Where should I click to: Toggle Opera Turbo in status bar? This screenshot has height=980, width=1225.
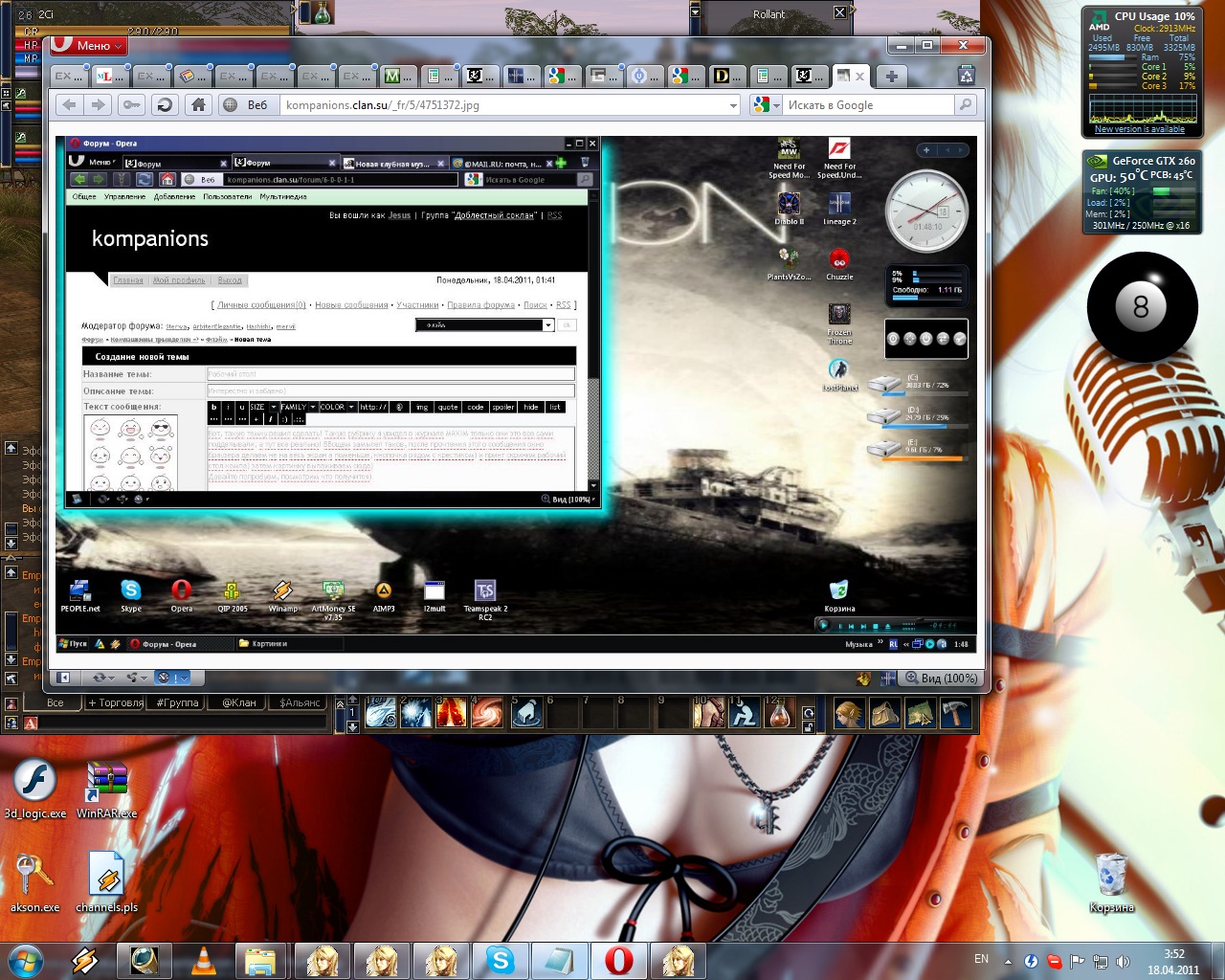[x=173, y=678]
